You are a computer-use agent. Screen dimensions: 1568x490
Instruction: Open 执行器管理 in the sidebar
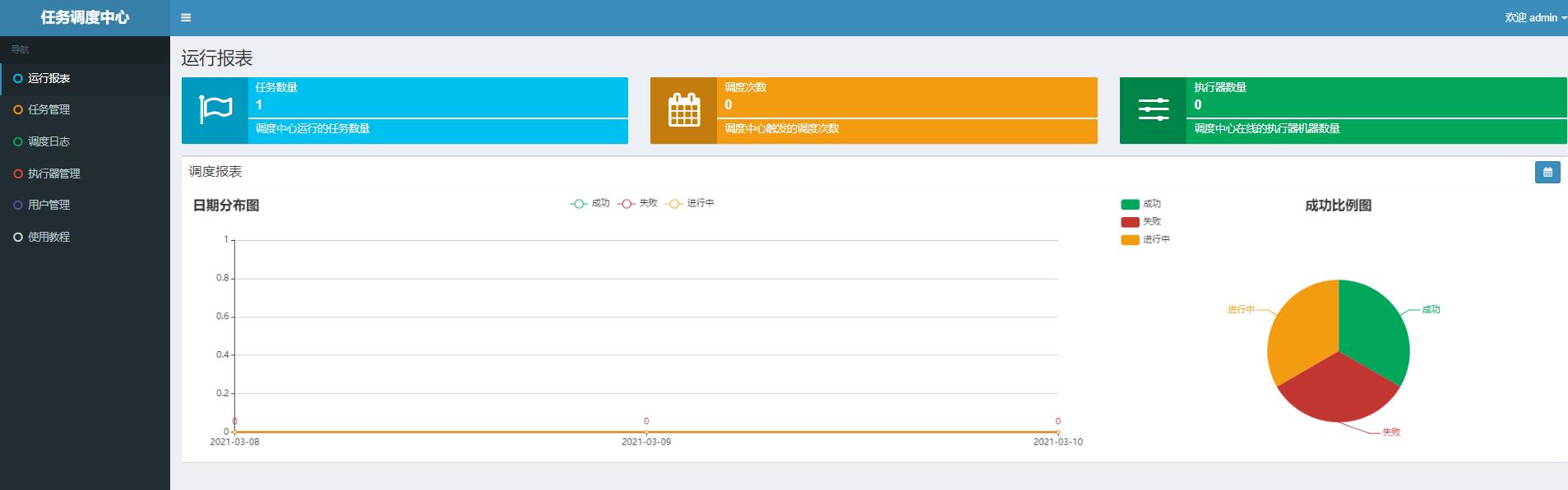tap(85, 173)
